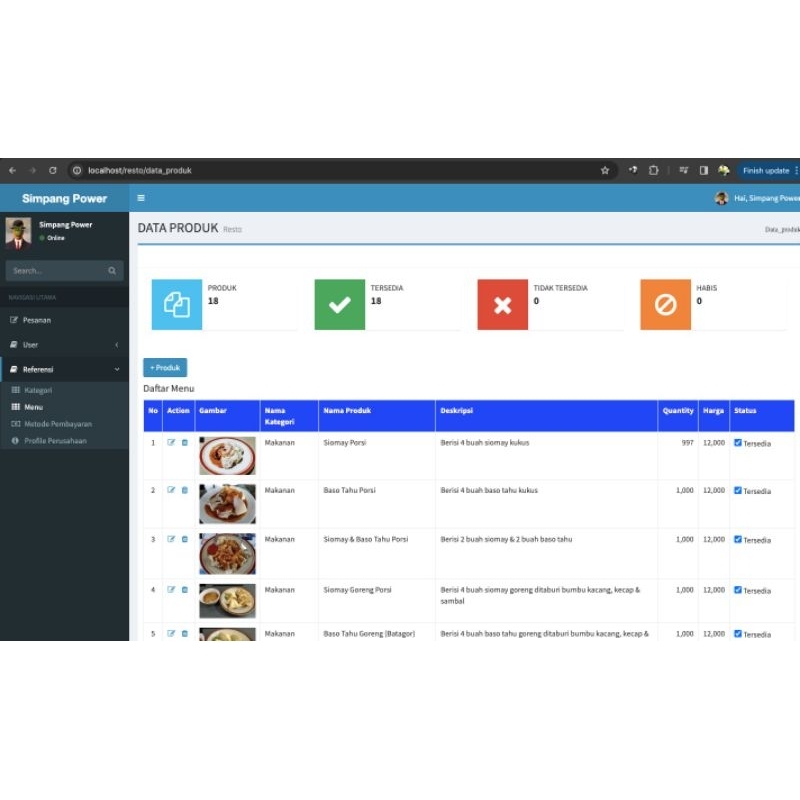Click the red Tidak Tersedia cross tile
Viewport: 800px width, 800px height.
point(503,305)
